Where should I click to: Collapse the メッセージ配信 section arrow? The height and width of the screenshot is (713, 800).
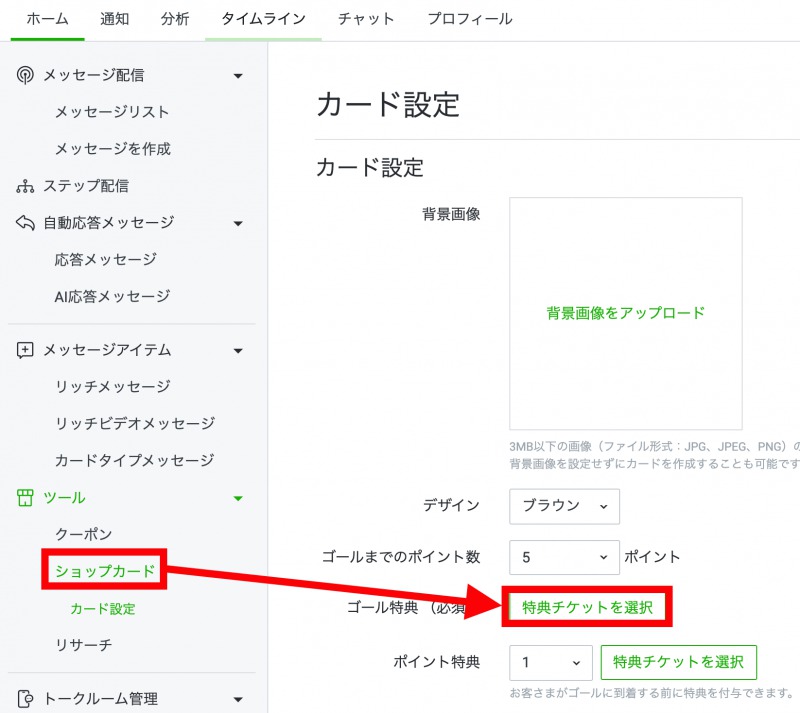pos(238,76)
